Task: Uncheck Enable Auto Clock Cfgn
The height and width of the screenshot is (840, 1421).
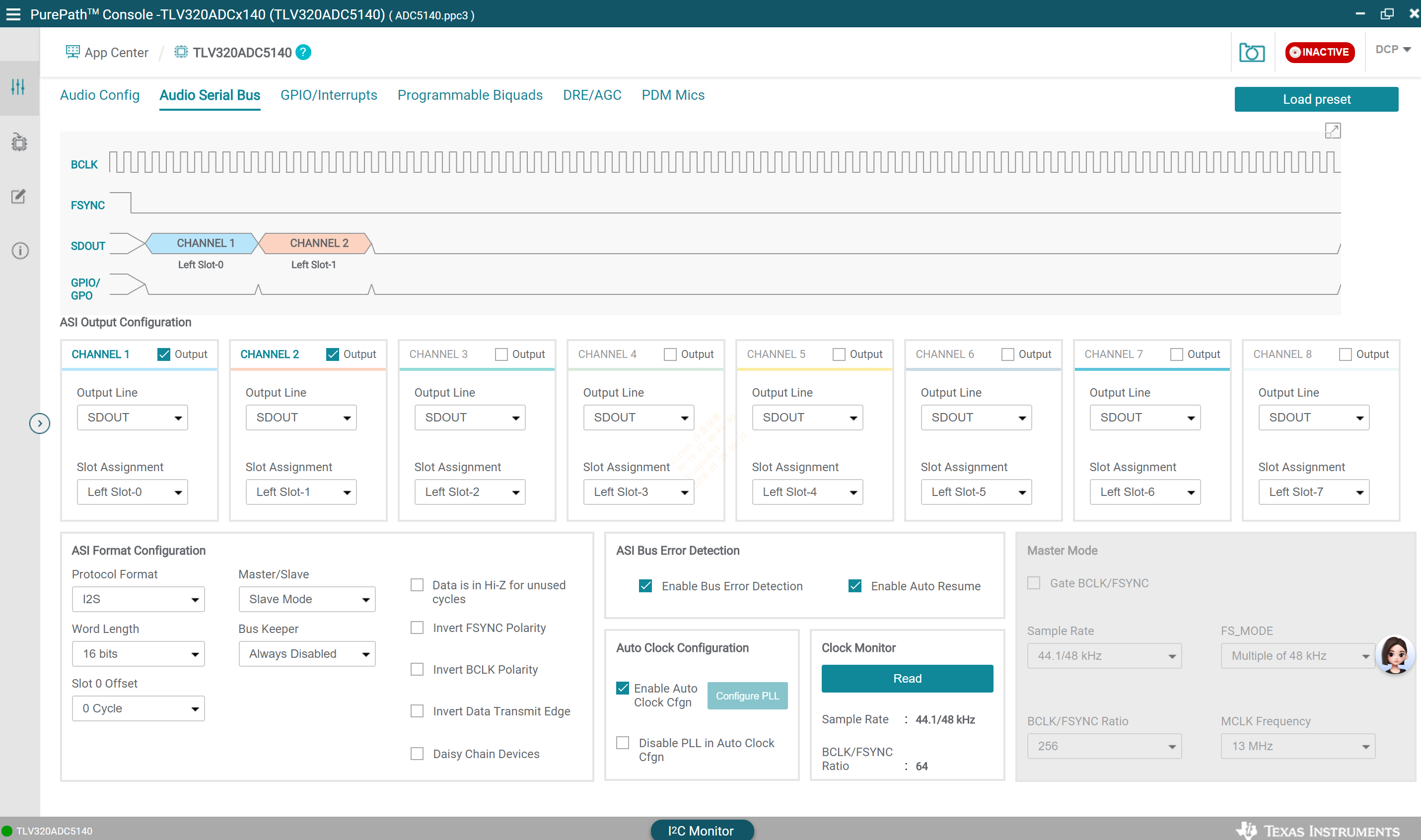Action: (623, 688)
